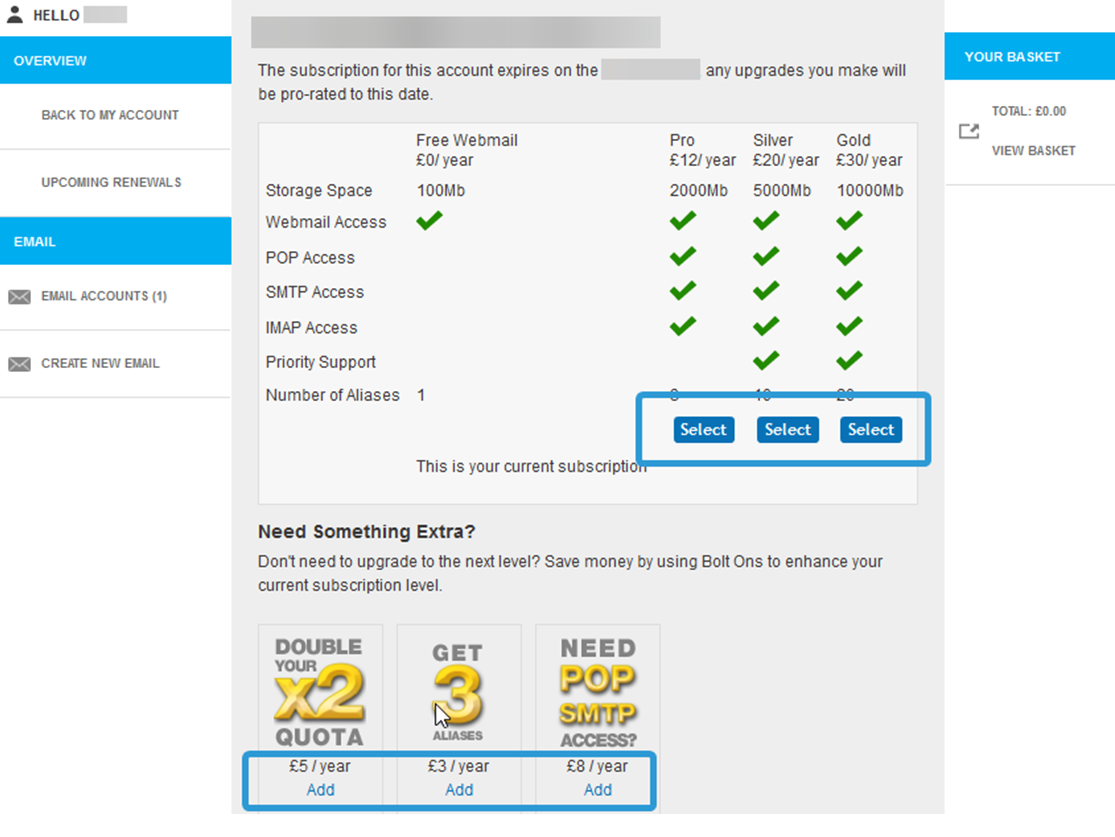
Task: Click the basket share icon near View Basket
Action: (x=968, y=131)
